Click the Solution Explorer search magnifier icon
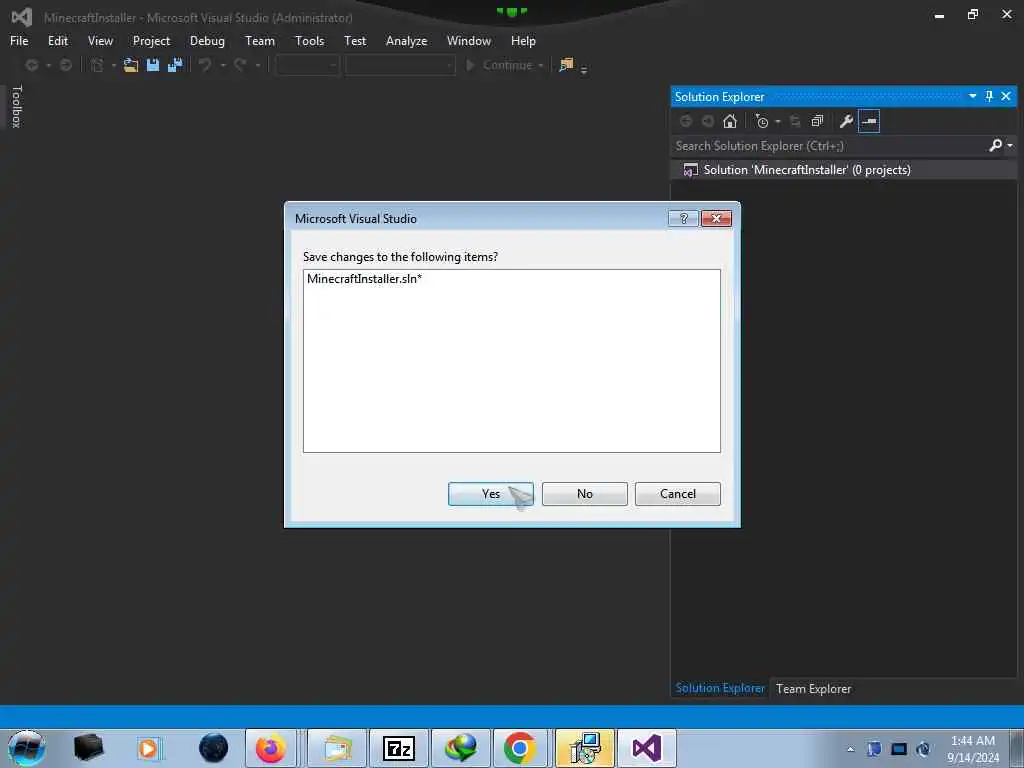The image size is (1024, 768). pos(995,145)
